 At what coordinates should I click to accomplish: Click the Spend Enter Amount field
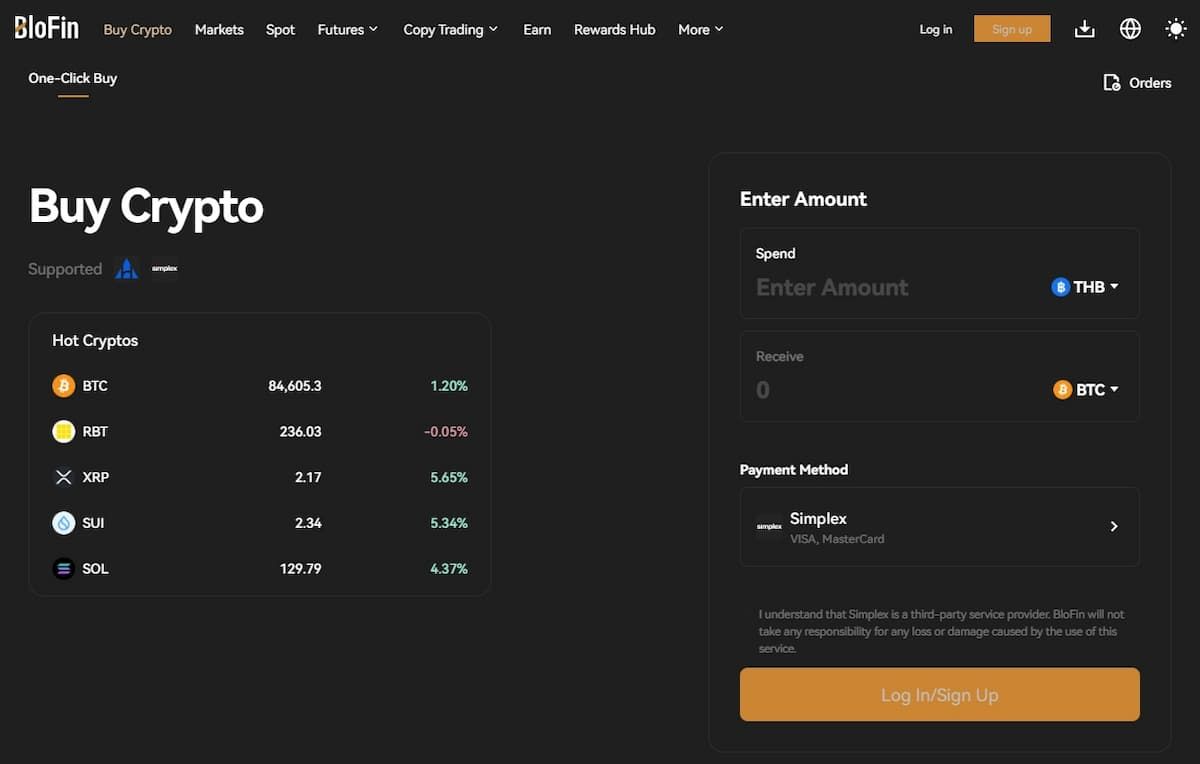point(890,288)
